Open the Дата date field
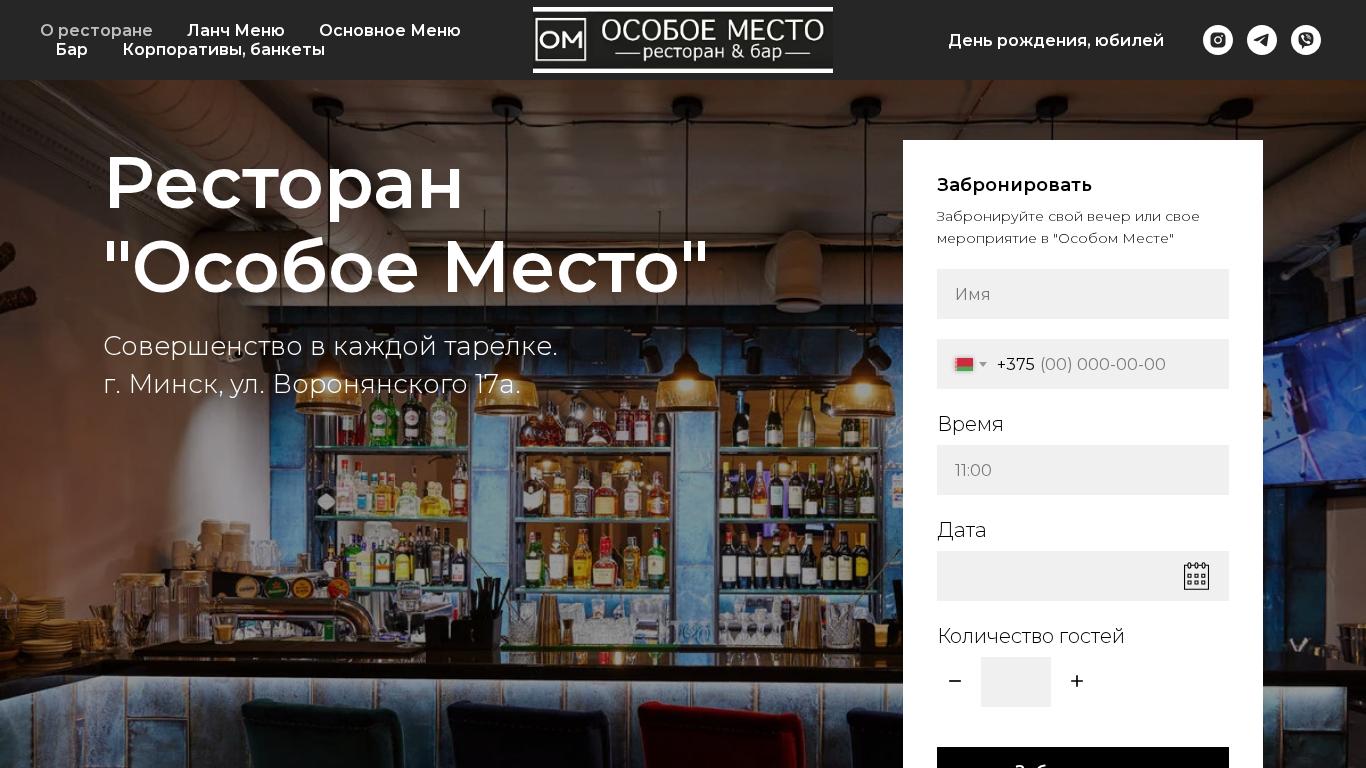Image resolution: width=1366 pixels, height=768 pixels. (x=1083, y=576)
